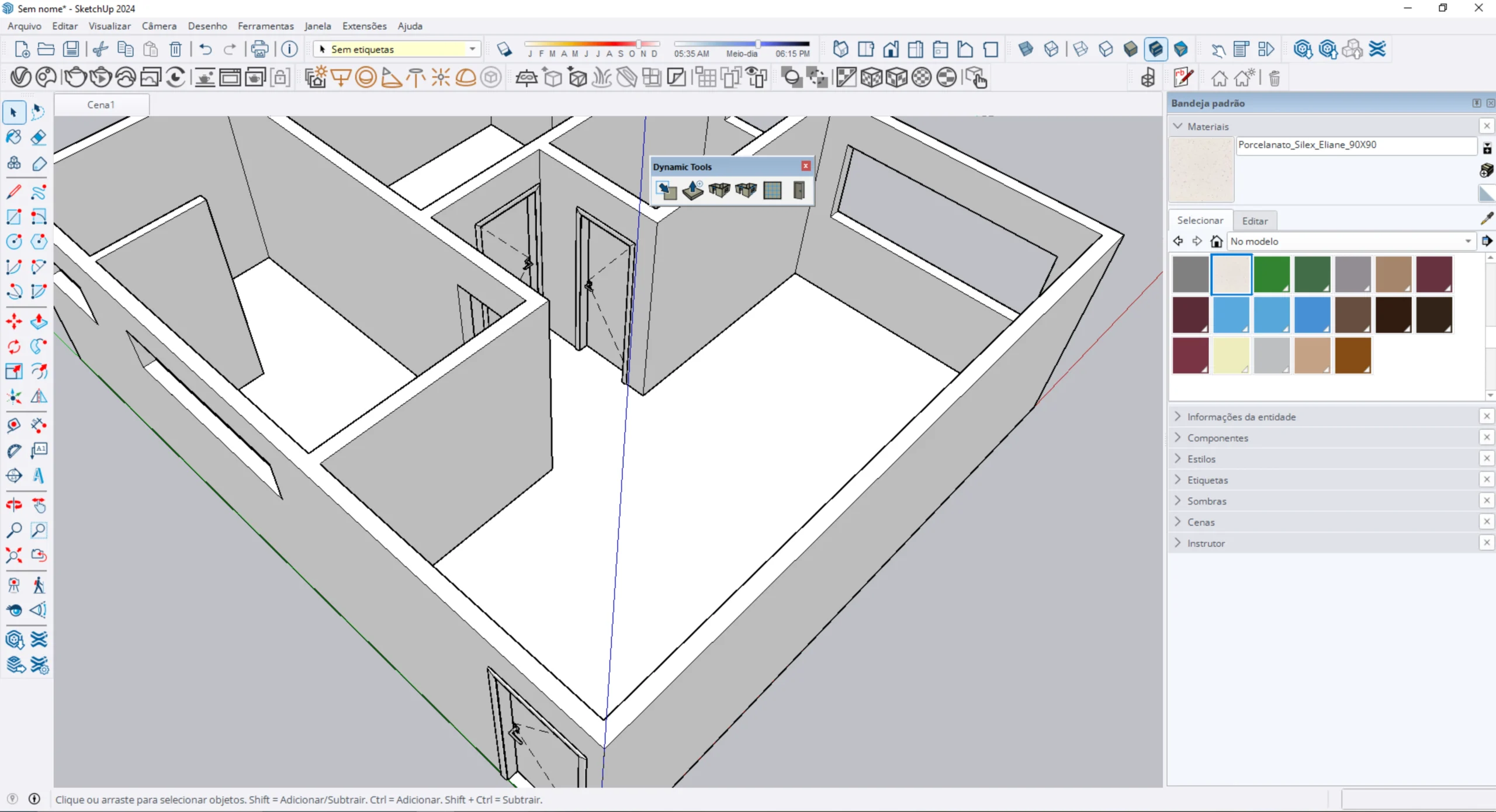Select the Eraser tool

(x=39, y=137)
